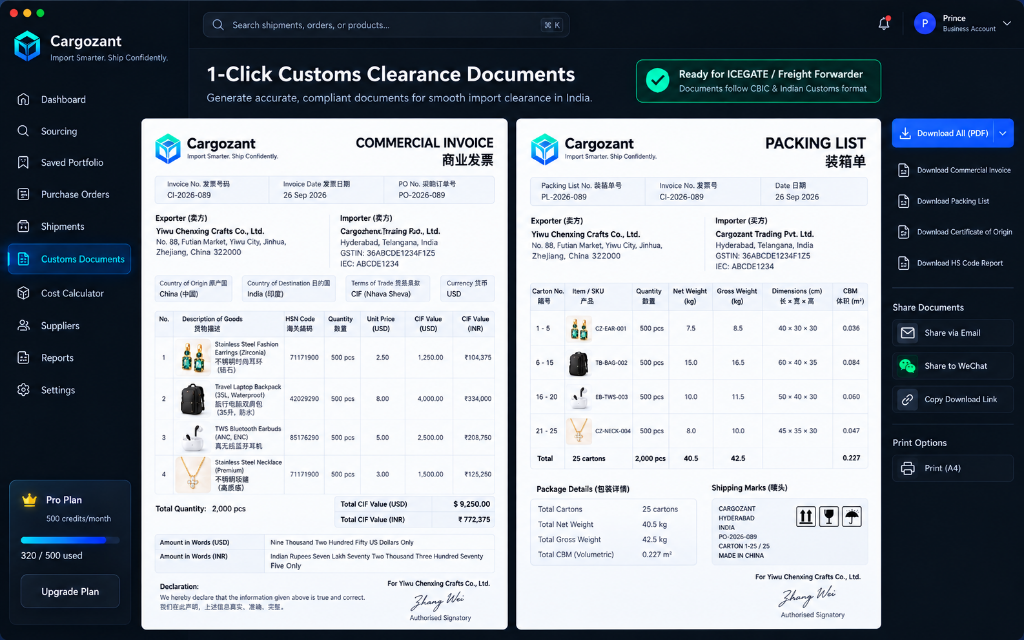
Task: Click the Pro Plan crown icon
Action: [29, 500]
